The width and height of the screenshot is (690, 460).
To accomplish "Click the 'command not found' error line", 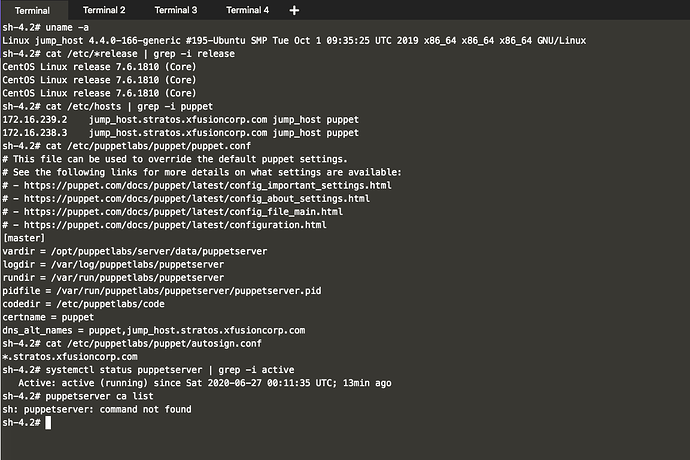I will point(98,409).
